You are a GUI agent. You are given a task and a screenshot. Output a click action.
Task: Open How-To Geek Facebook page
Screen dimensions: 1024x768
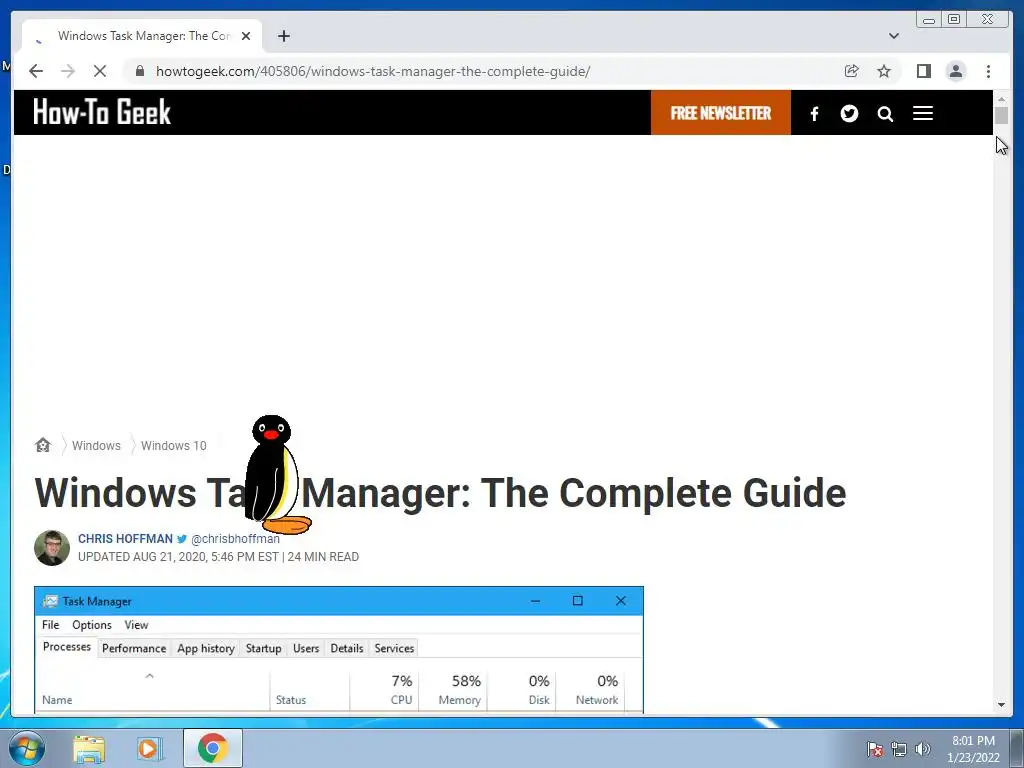click(x=814, y=114)
